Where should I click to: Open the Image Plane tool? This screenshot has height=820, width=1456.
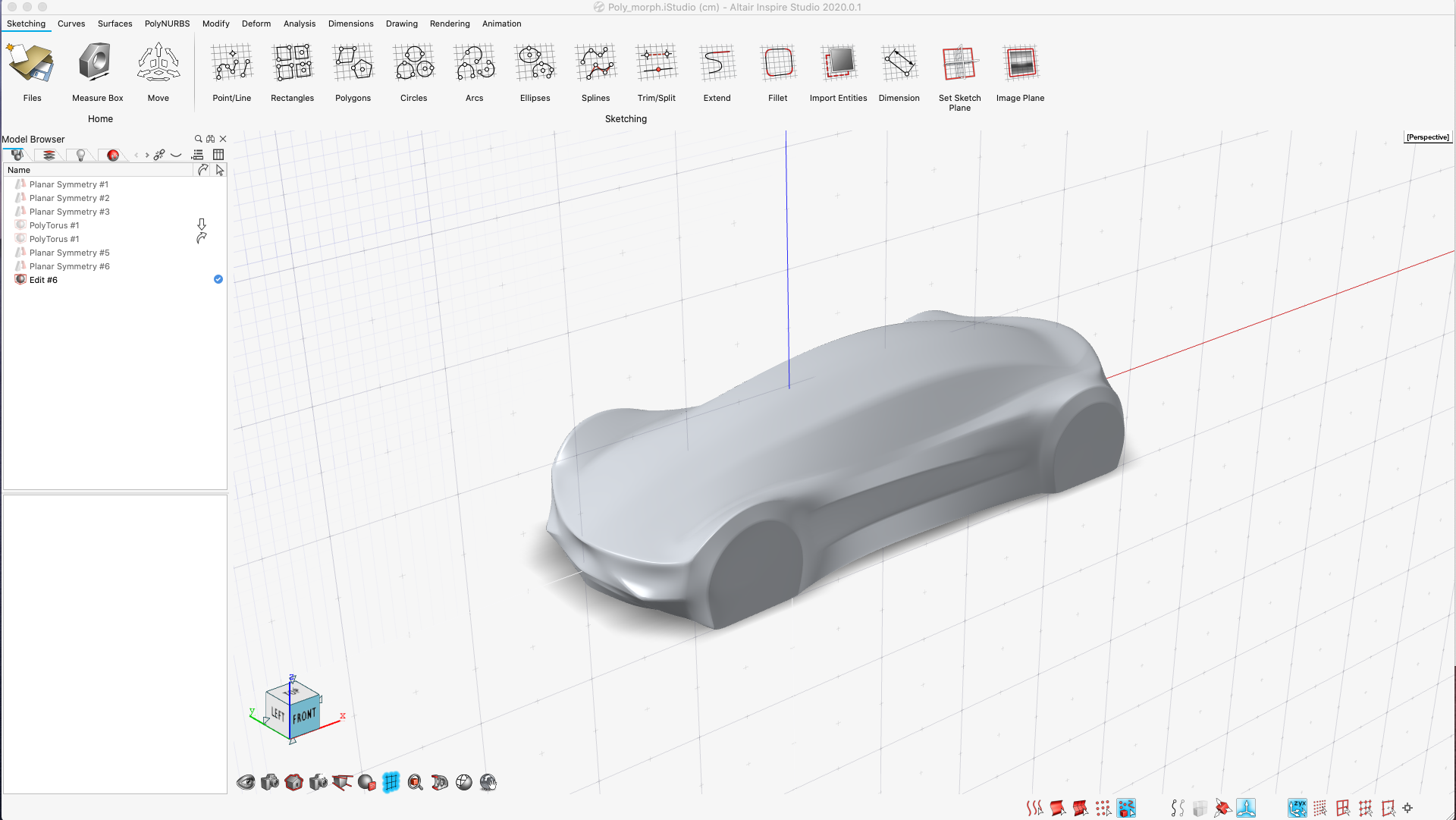pos(1021,72)
